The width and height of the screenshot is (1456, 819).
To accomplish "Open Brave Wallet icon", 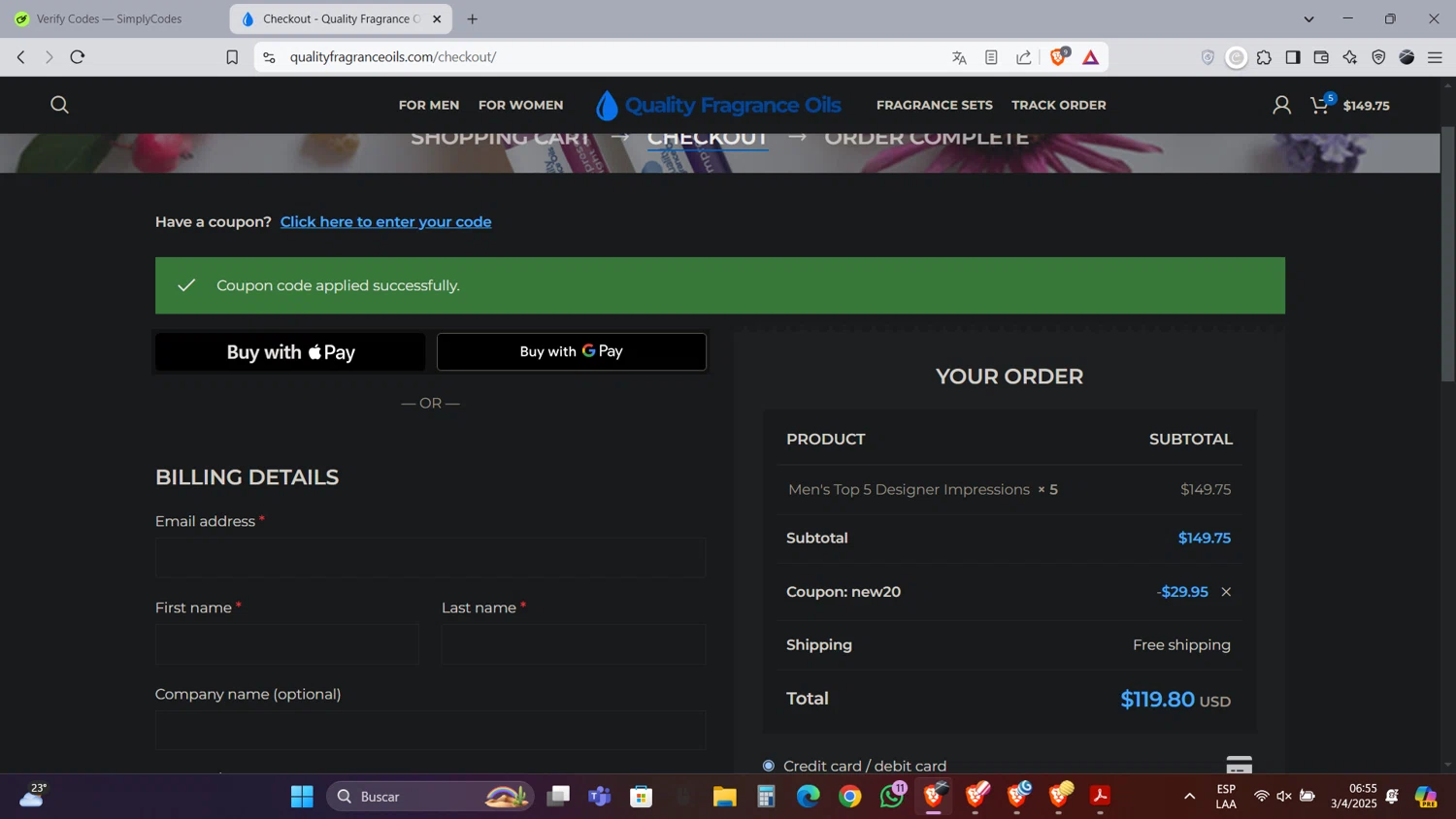I will [1321, 57].
